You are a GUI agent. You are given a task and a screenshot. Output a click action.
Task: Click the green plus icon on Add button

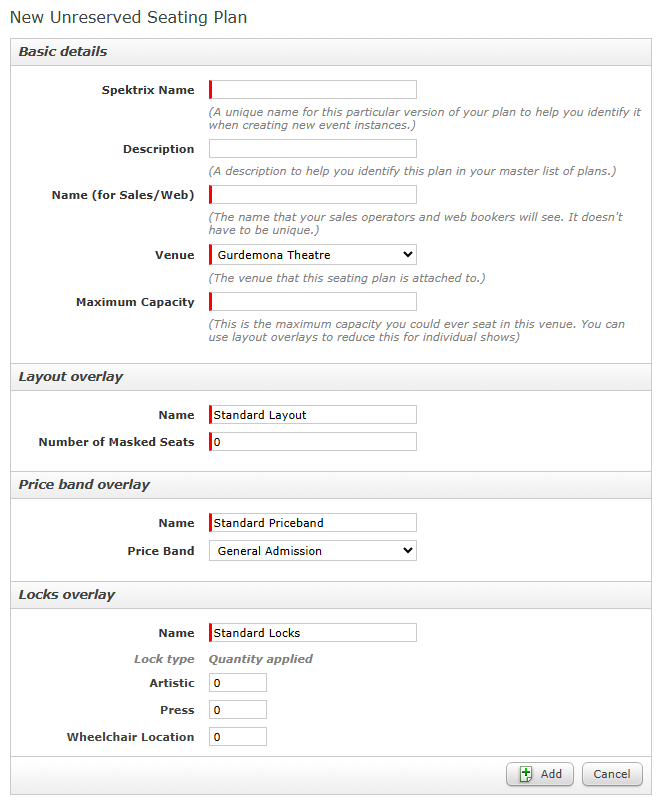point(525,774)
